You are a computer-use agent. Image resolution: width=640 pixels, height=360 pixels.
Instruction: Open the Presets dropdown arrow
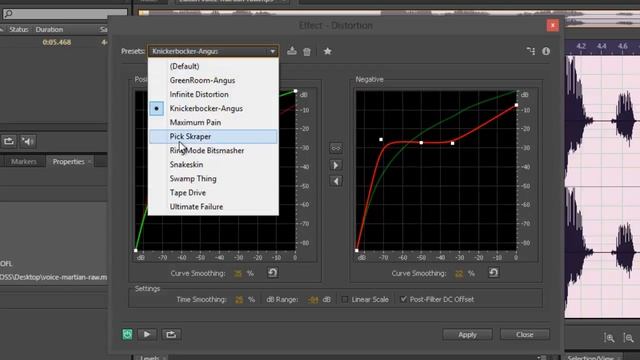pos(272,51)
